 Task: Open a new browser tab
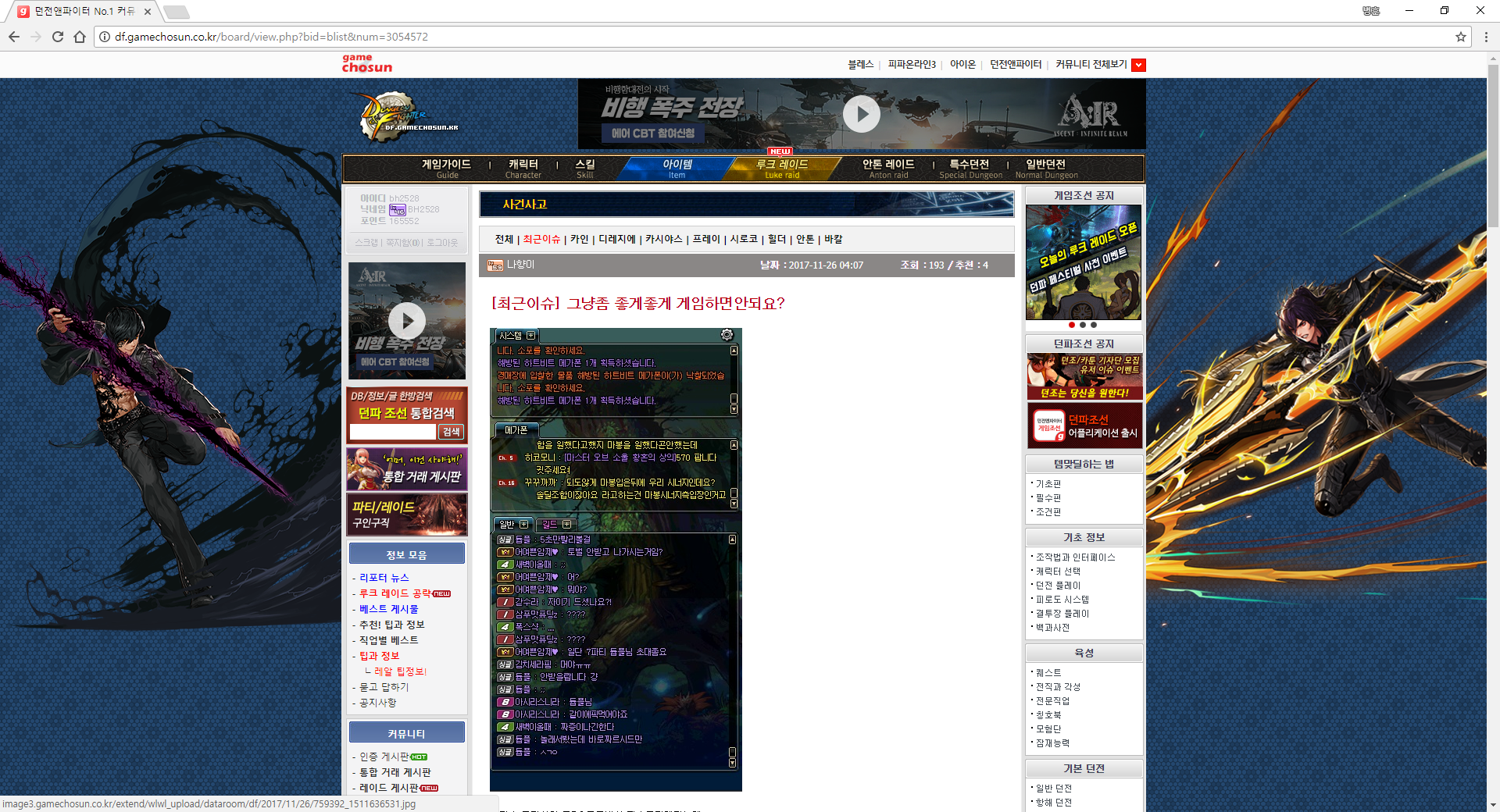point(177,12)
